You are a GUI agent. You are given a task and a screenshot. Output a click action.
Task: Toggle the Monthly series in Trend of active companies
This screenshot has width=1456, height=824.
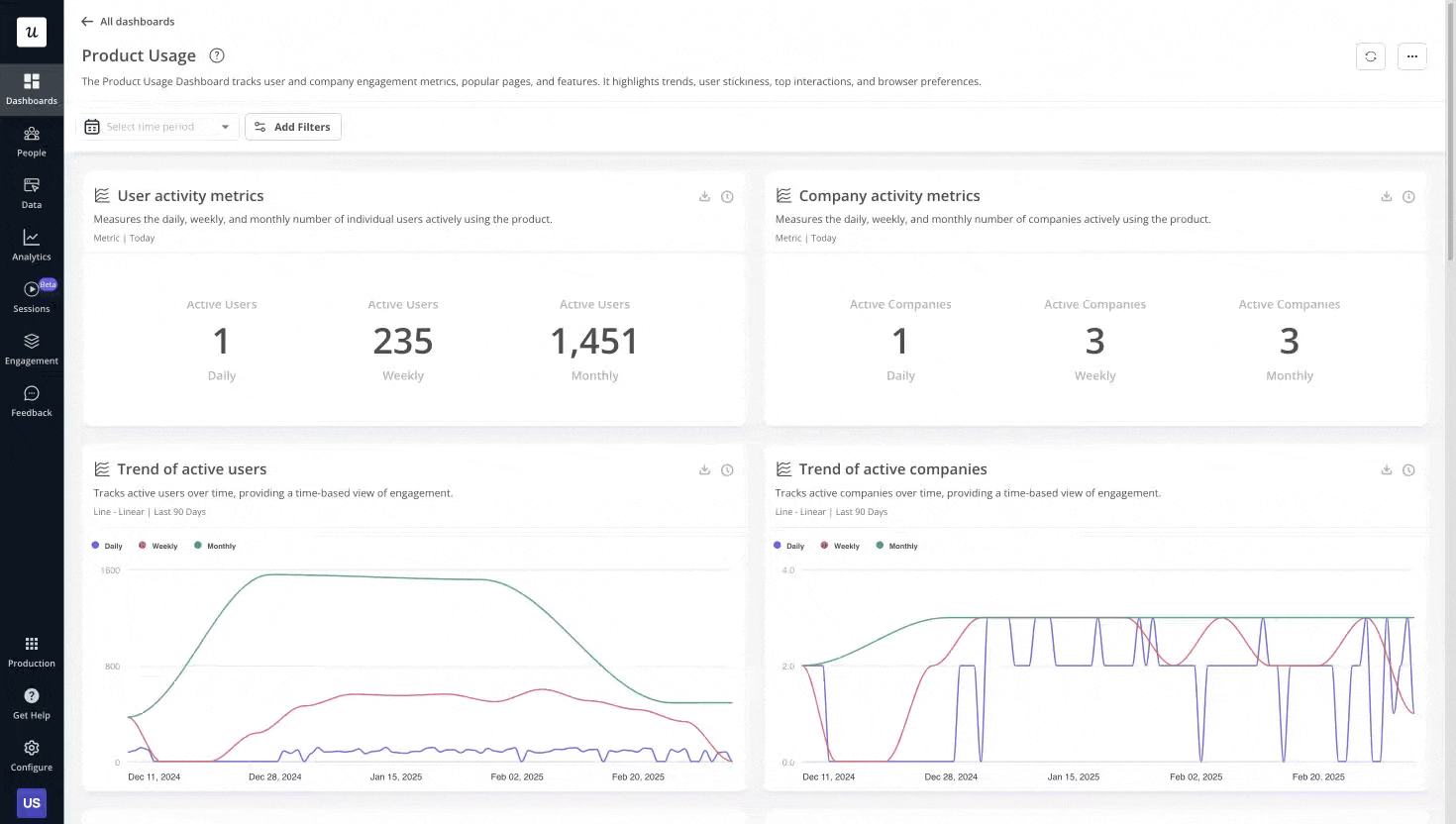(x=895, y=546)
